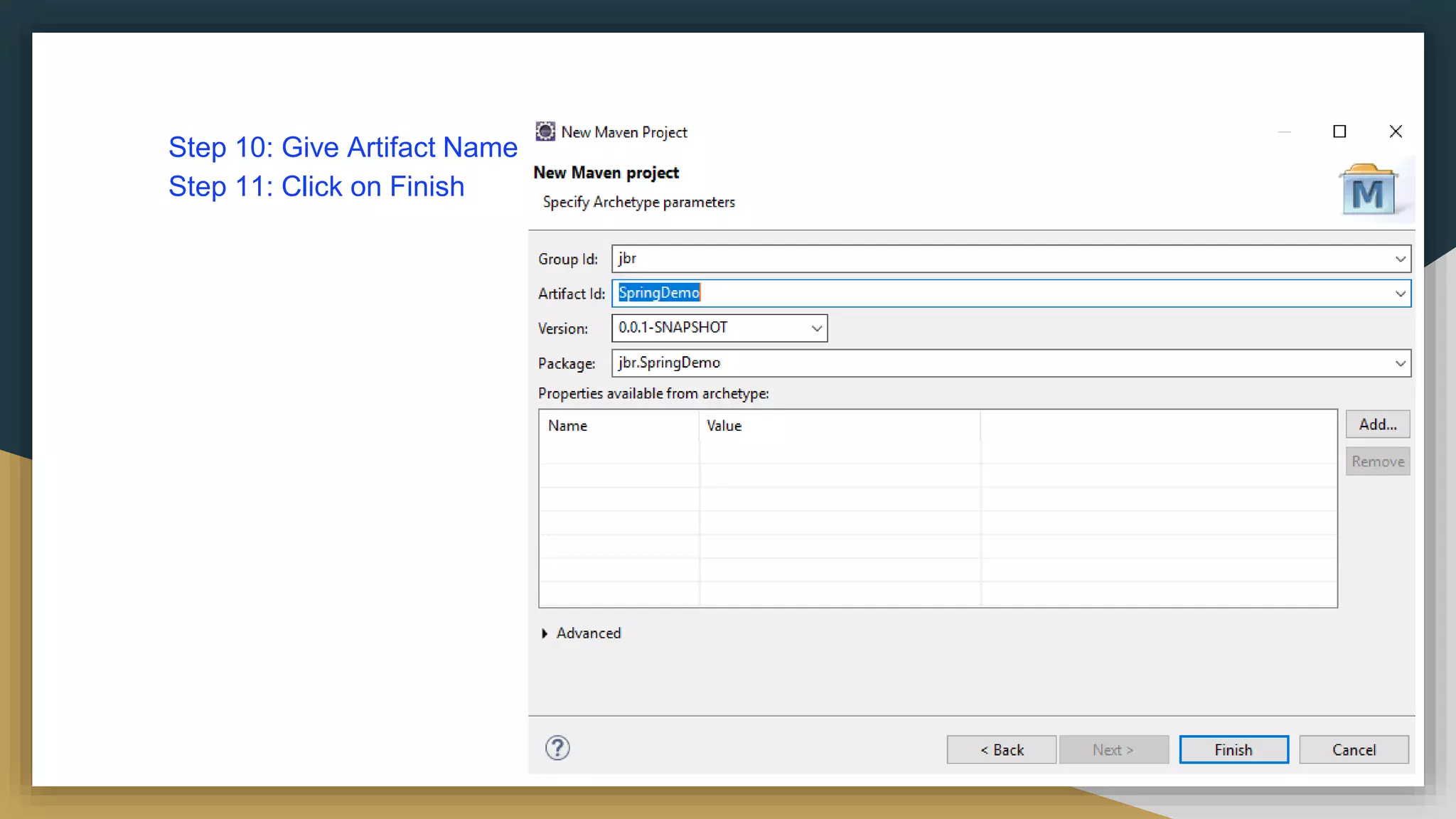This screenshot has width=1456, height=819.
Task: Open the Artifact Id dropdown arrow
Action: 1400,294
